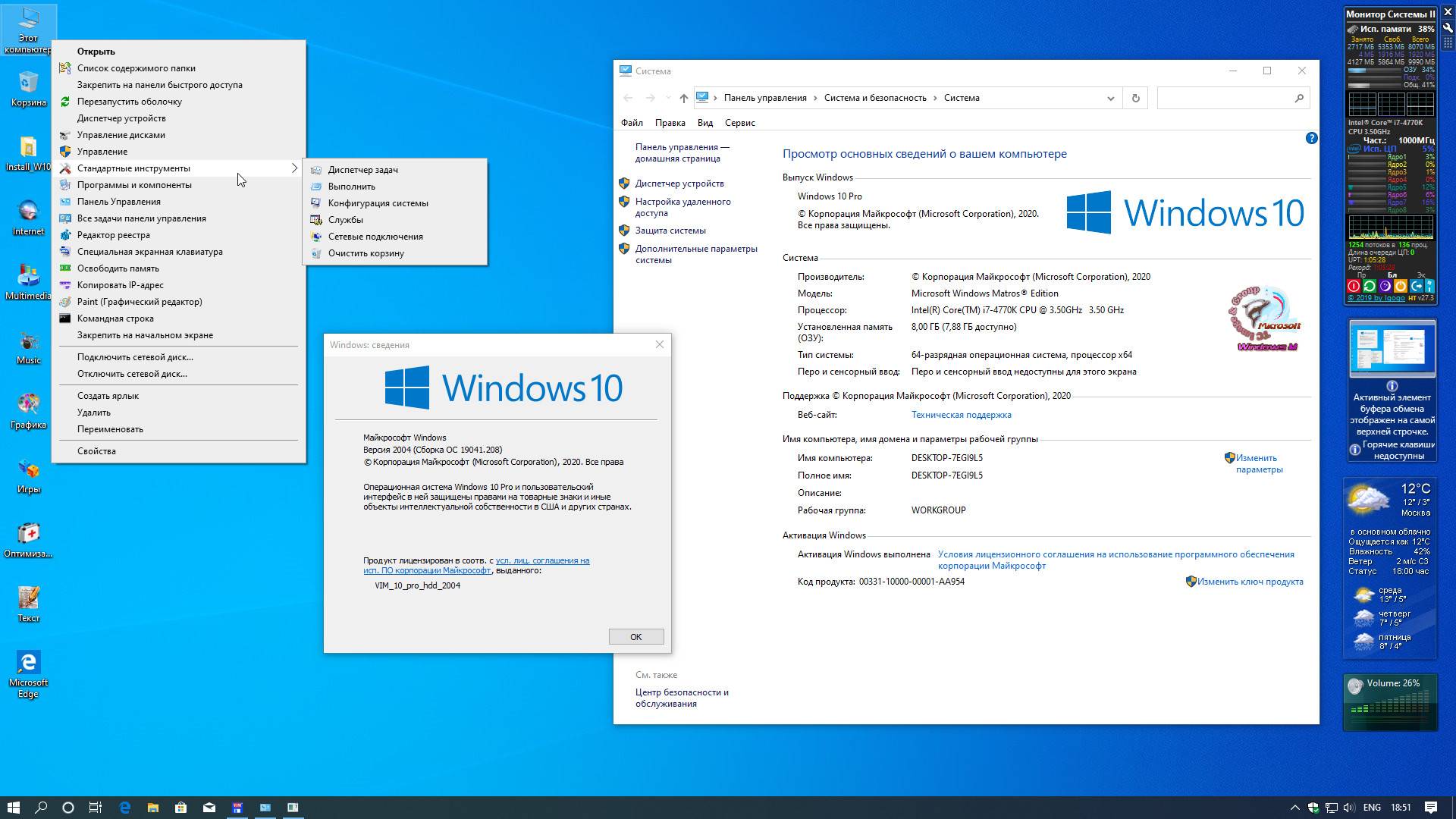This screenshot has height=819, width=1456.
Task: Click the green restart icon in the system monitor gadget
Action: [1370, 286]
